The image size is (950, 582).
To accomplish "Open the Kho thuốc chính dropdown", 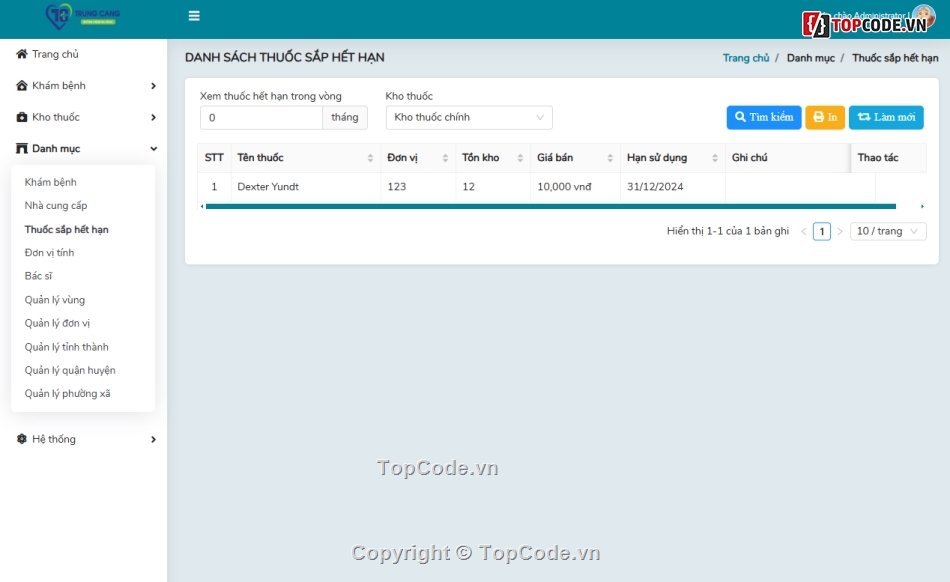I will coord(469,117).
